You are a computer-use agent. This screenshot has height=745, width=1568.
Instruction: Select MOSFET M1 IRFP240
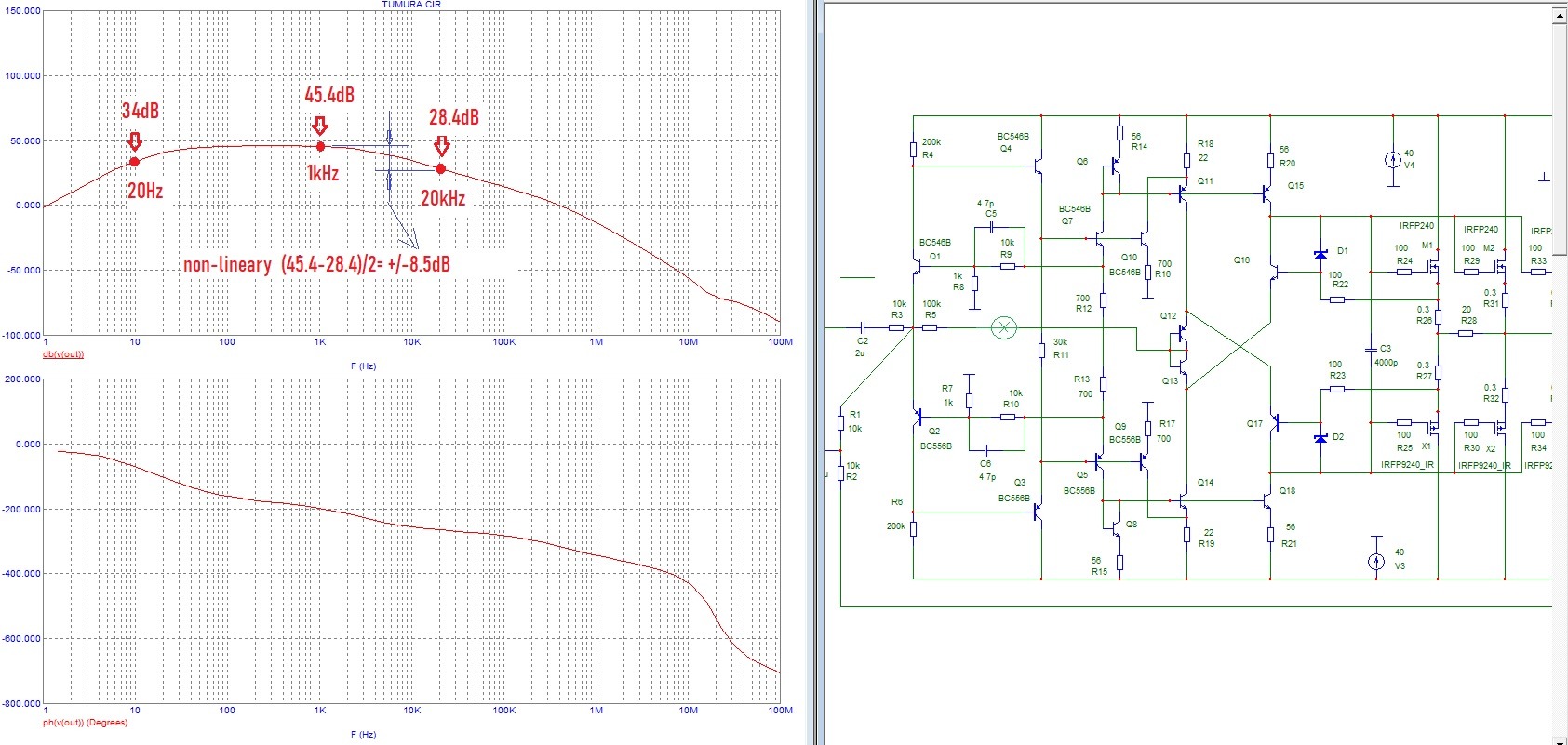(1433, 266)
